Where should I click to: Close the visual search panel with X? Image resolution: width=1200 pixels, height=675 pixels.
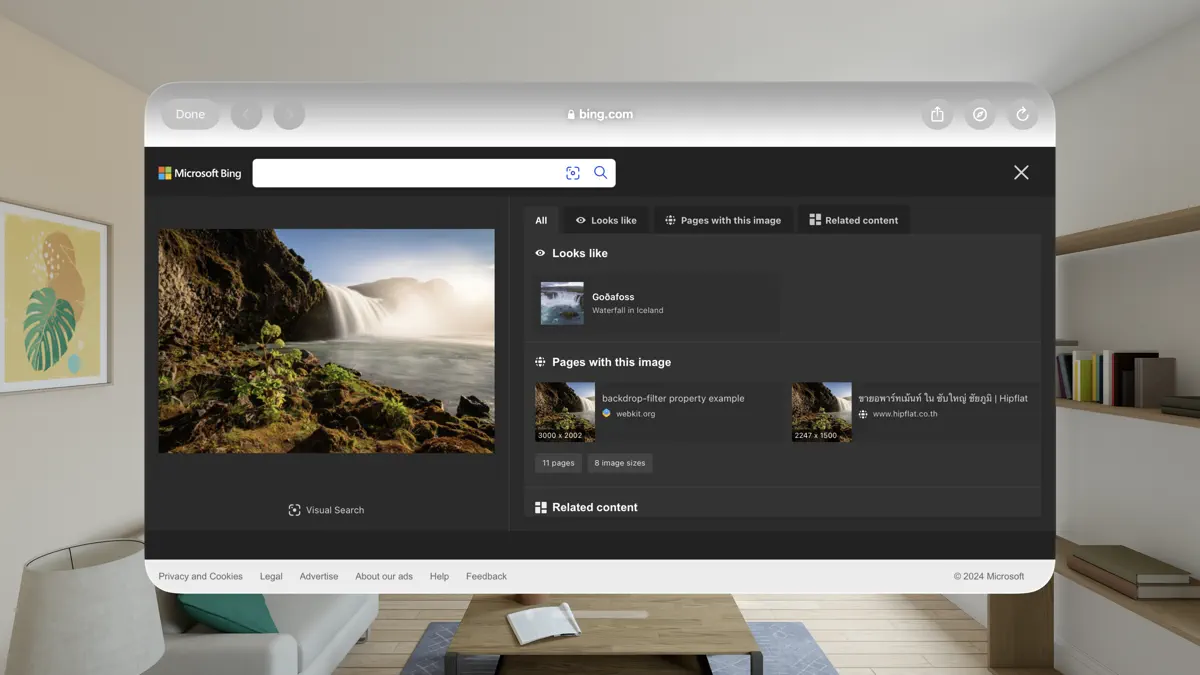[1021, 172]
